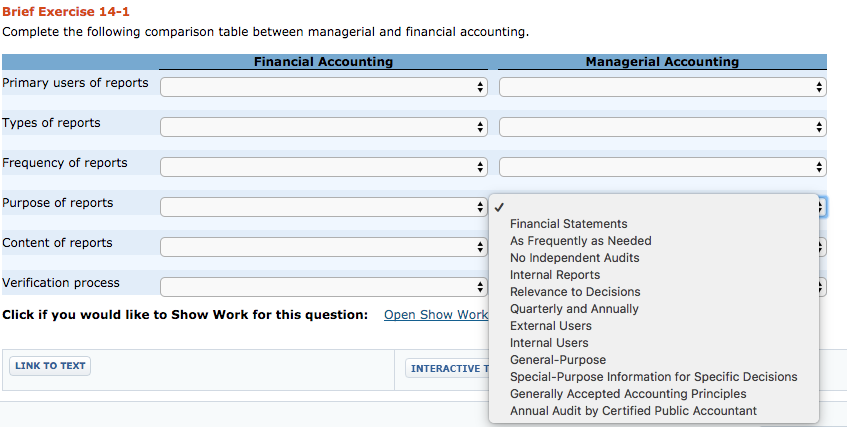Click the LINK TO TEXT button
Viewport: 847px width, 427px height.
[x=50, y=366]
